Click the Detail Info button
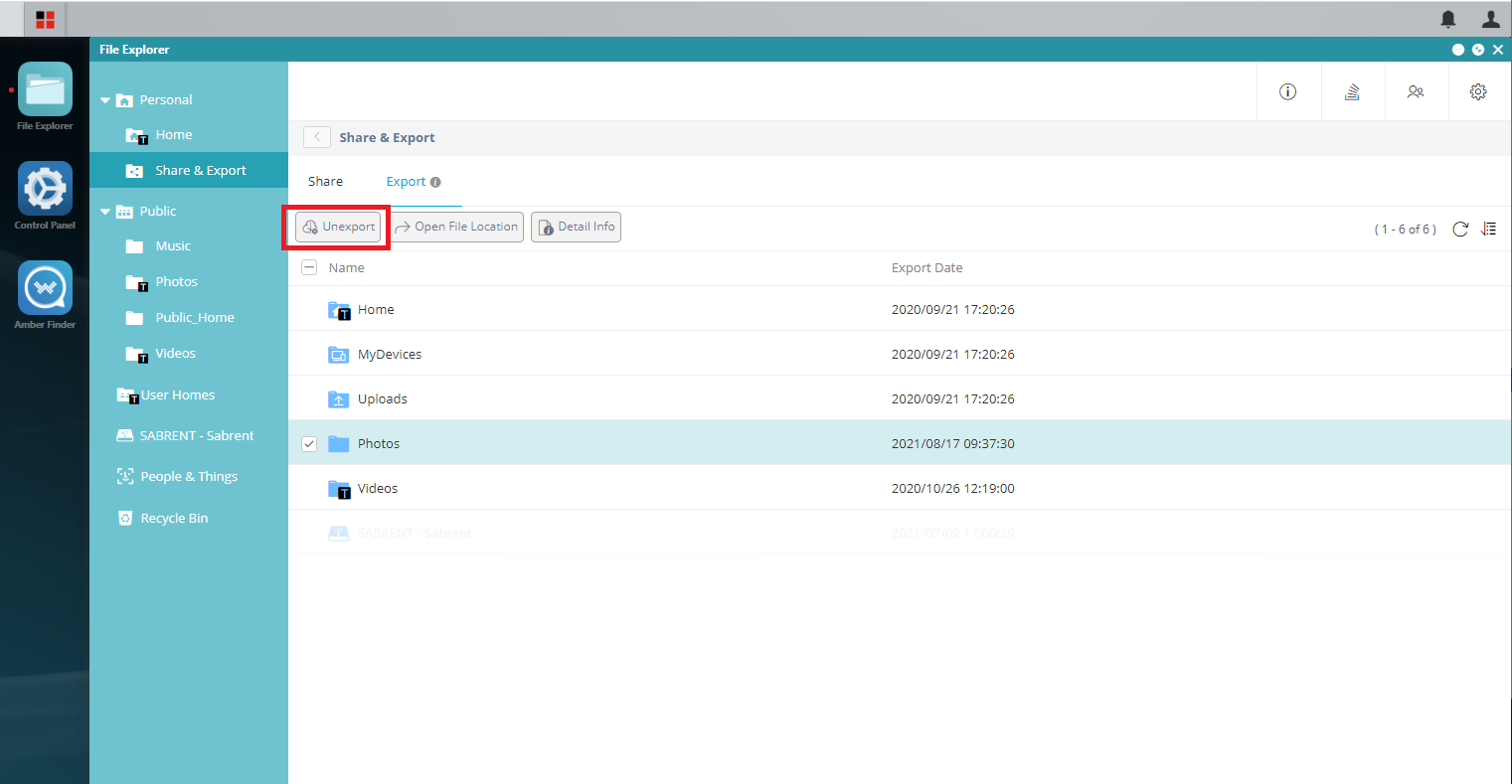The width and height of the screenshot is (1512, 784). click(576, 227)
